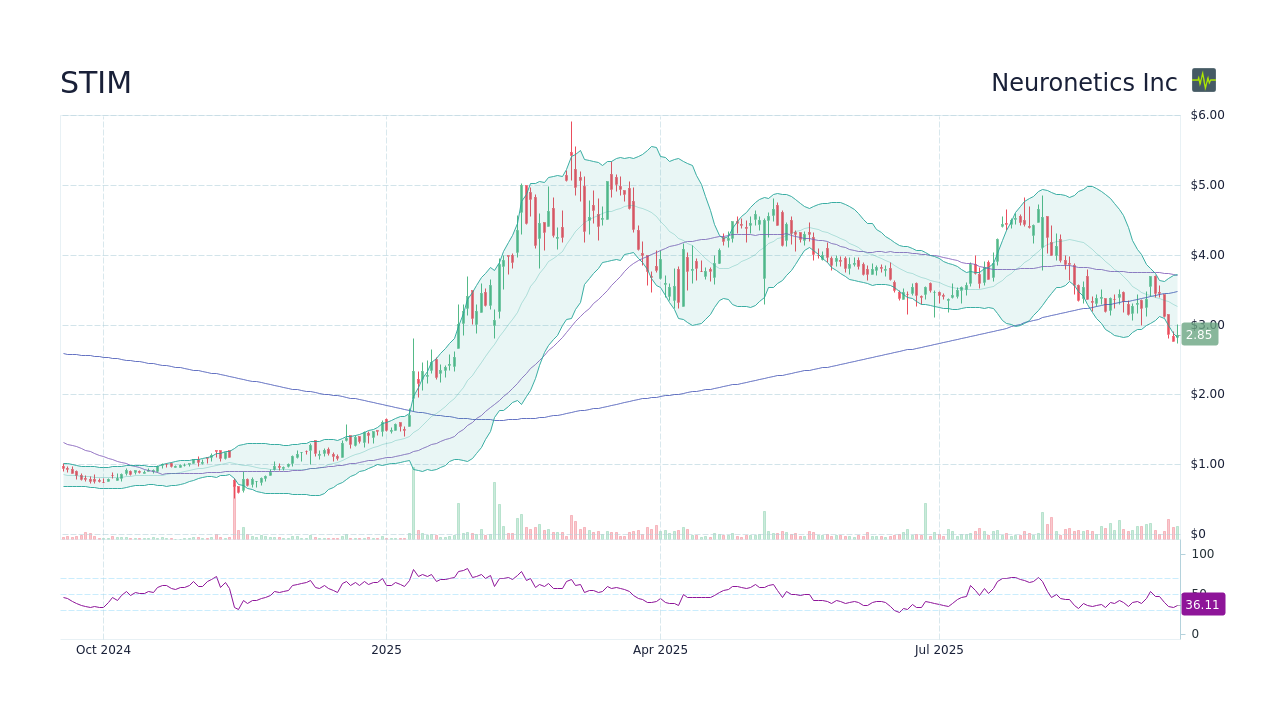This screenshot has height=720, width=1280.
Task: Select the $2.00 price axis label
Action: point(1207,394)
